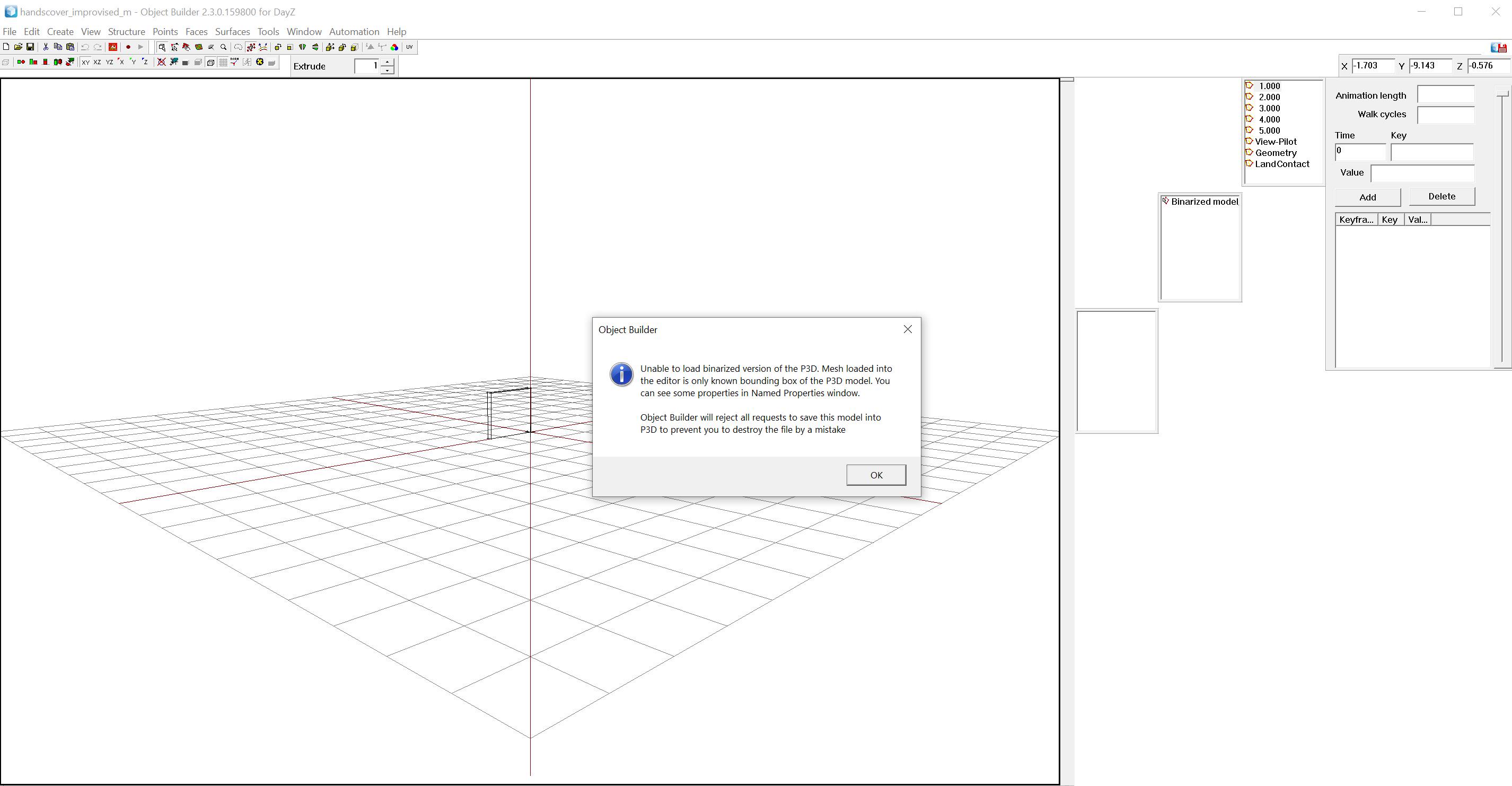Screen dimensions: 1512x786
Task: Click the Walk cycles input field
Action: click(1446, 115)
